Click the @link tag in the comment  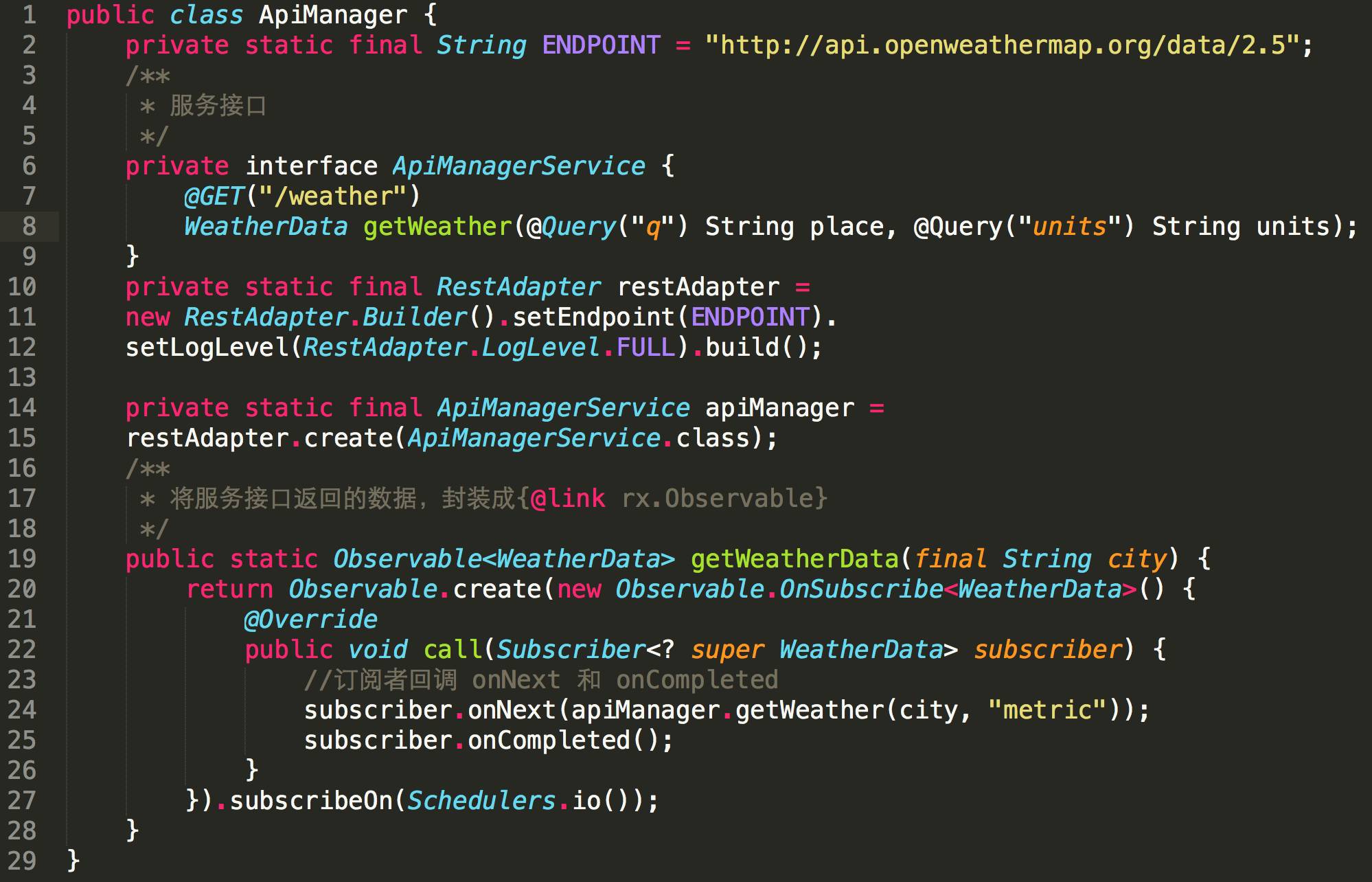[x=568, y=499]
